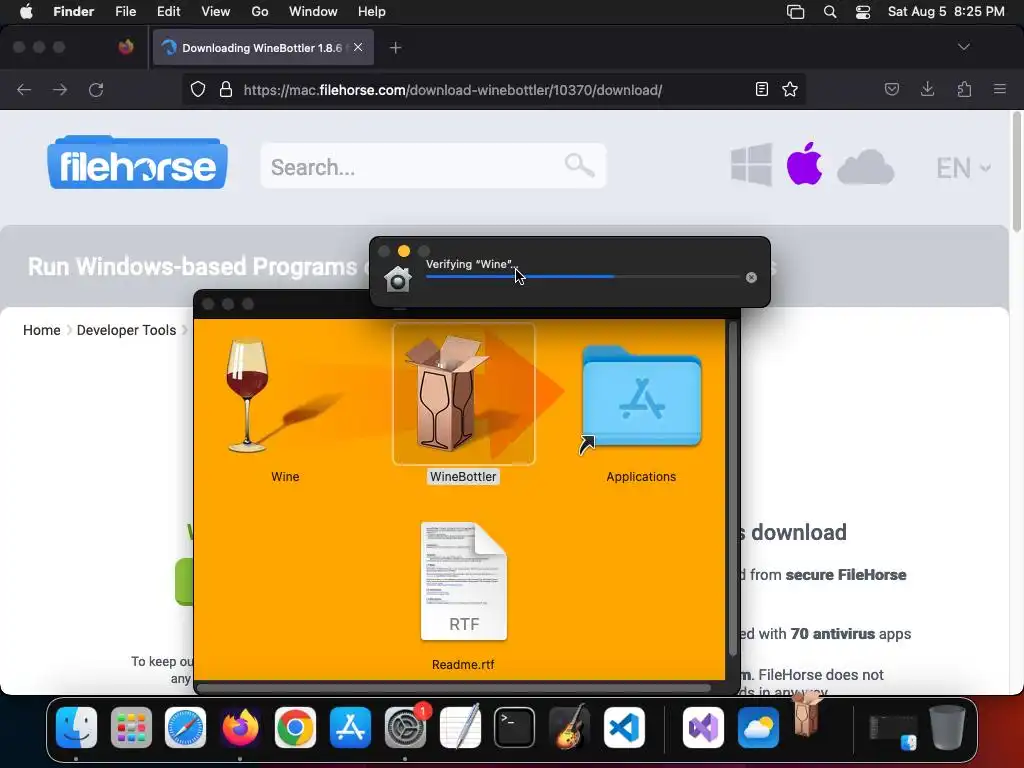Open Safari from the Dock
1024x768 pixels.
coord(185,728)
